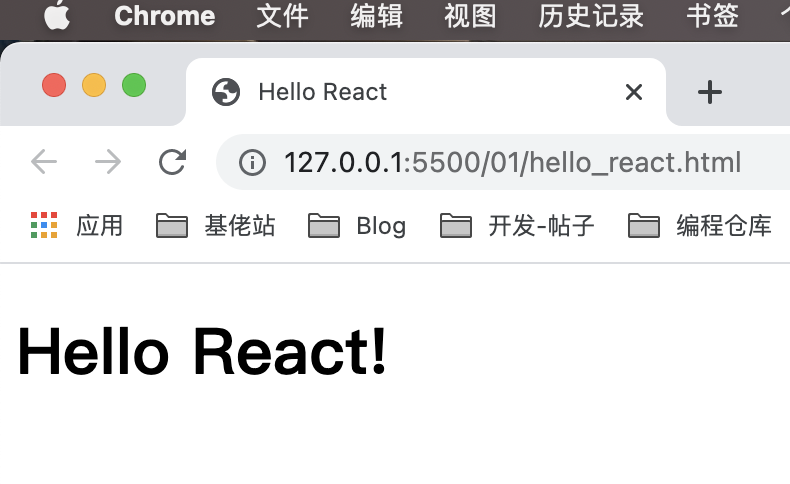The width and height of the screenshot is (790, 484).
Task: Open the 基佬站 bookmark folder
Action: (x=216, y=225)
